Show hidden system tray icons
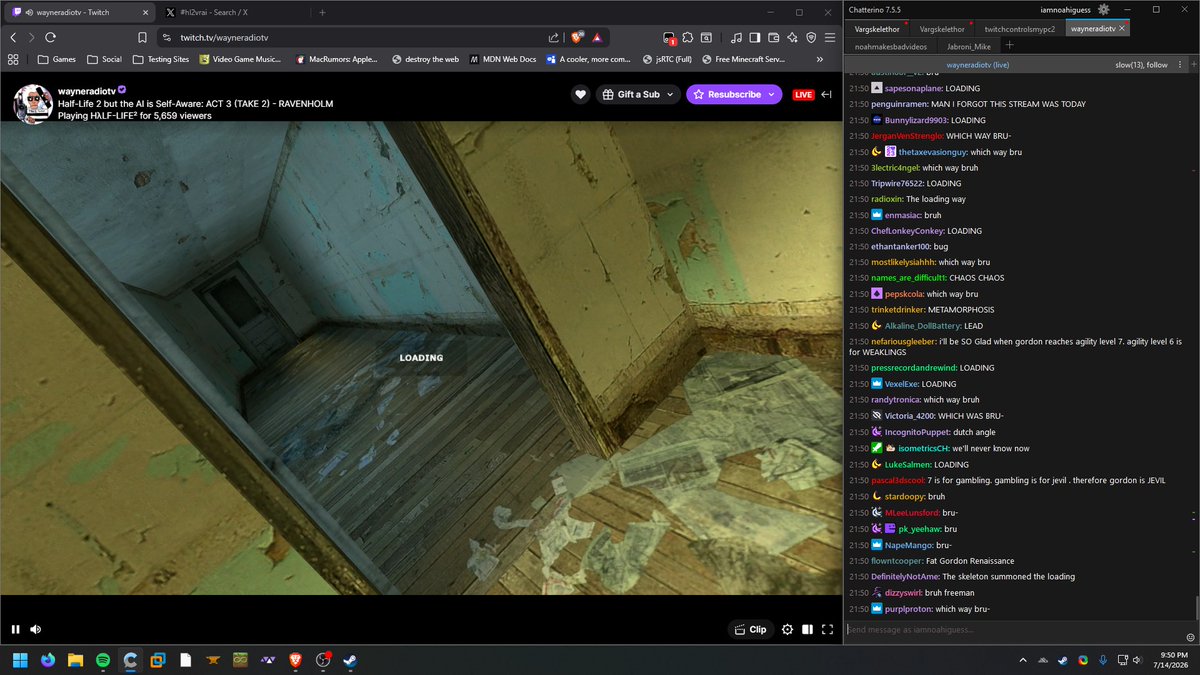This screenshot has width=1200, height=675. point(1023,660)
